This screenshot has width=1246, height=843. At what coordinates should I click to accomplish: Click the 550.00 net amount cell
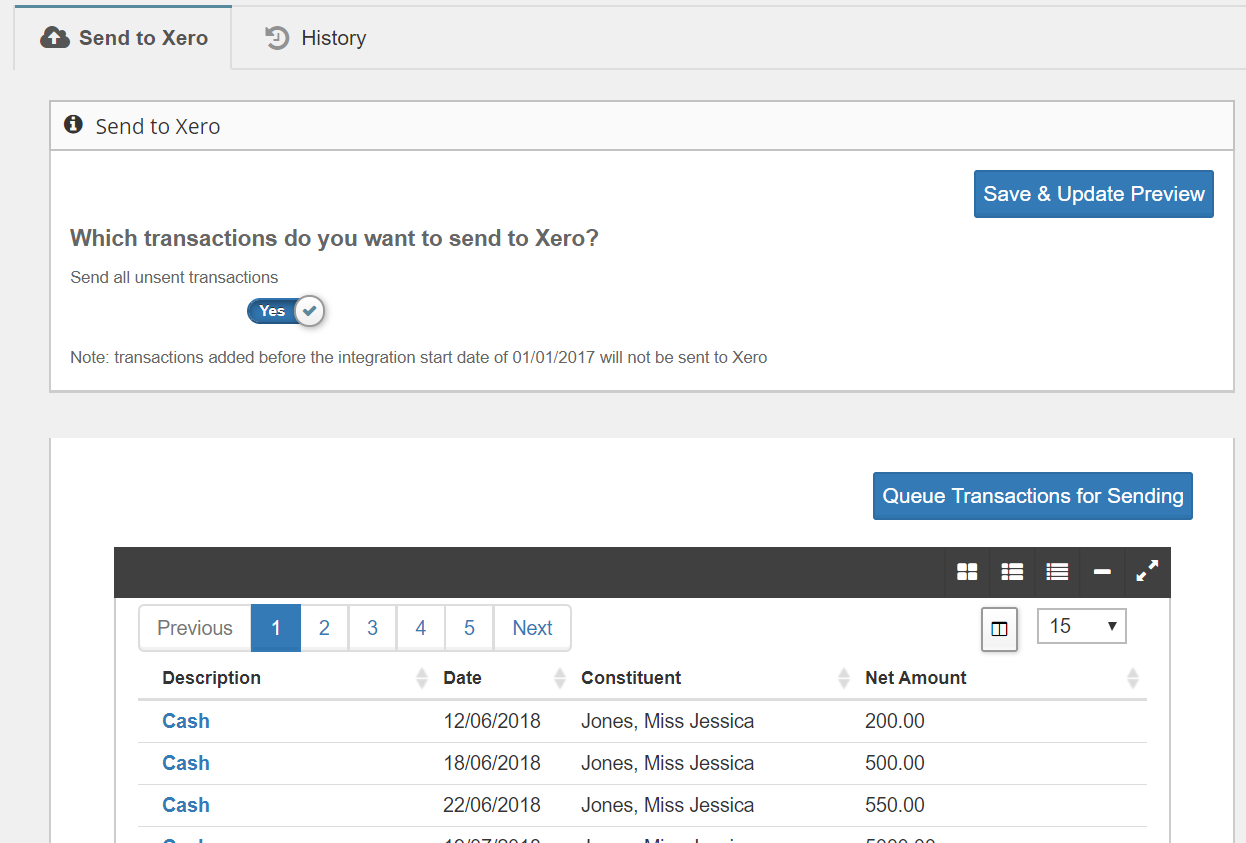click(x=895, y=805)
